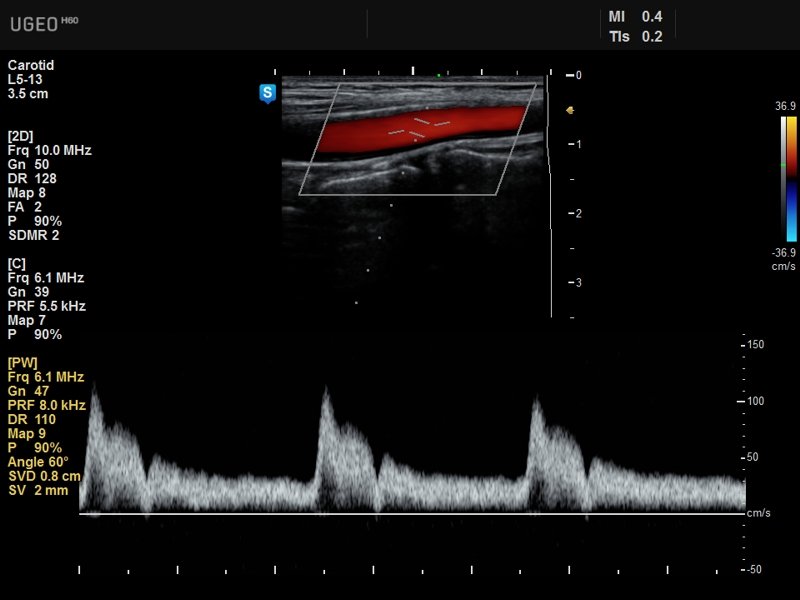Click the green center dot above the image
The width and height of the screenshot is (800, 600).
tap(438, 75)
